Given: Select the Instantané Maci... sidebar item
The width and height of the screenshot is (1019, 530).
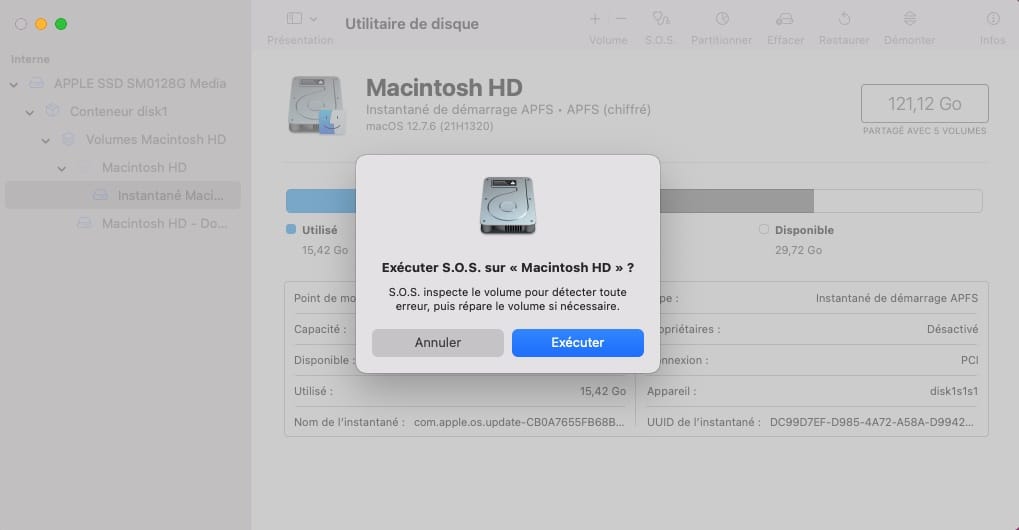Looking at the screenshot, I should pyautogui.click(x=170, y=195).
